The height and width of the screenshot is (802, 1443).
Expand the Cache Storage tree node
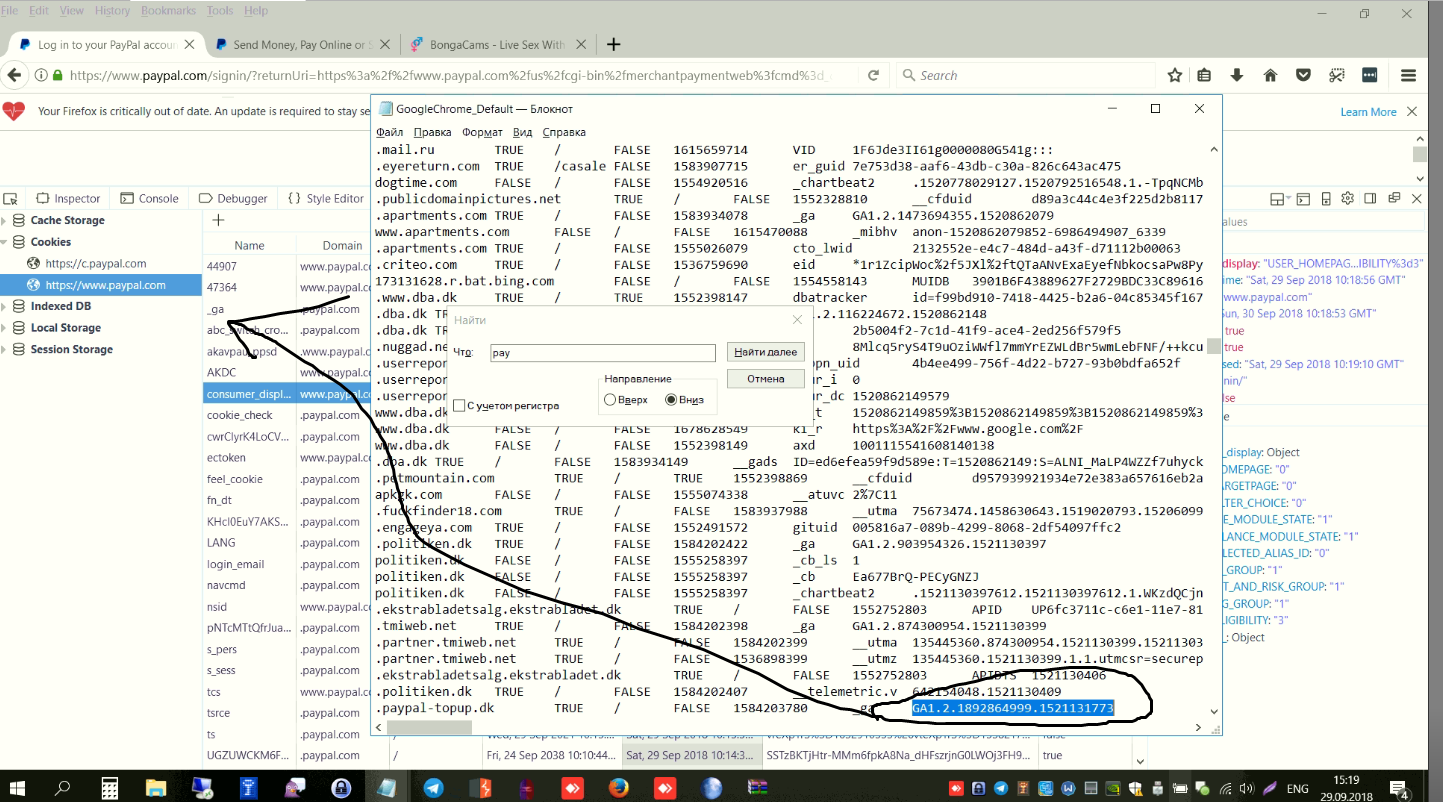point(5,220)
